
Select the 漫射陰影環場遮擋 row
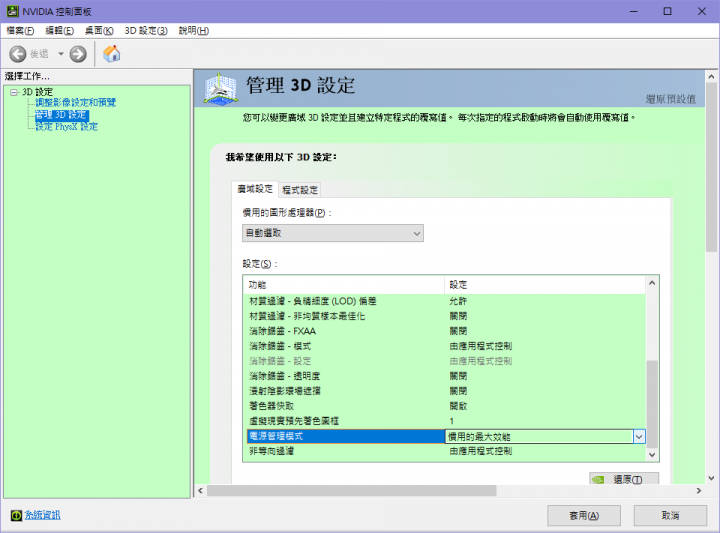pos(444,391)
